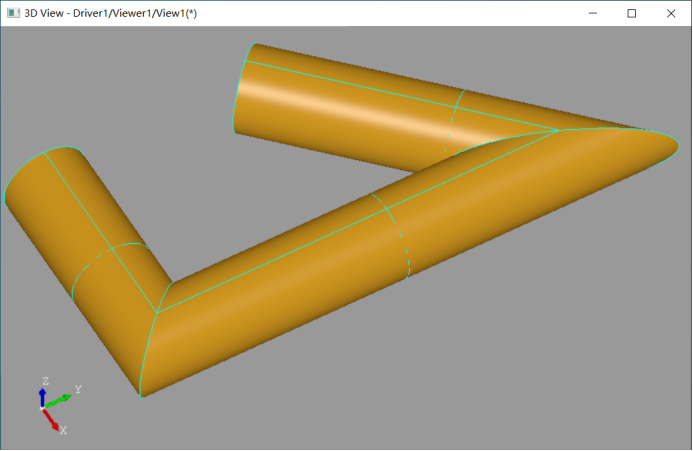Click the blue Z axis arrow

click(42, 397)
